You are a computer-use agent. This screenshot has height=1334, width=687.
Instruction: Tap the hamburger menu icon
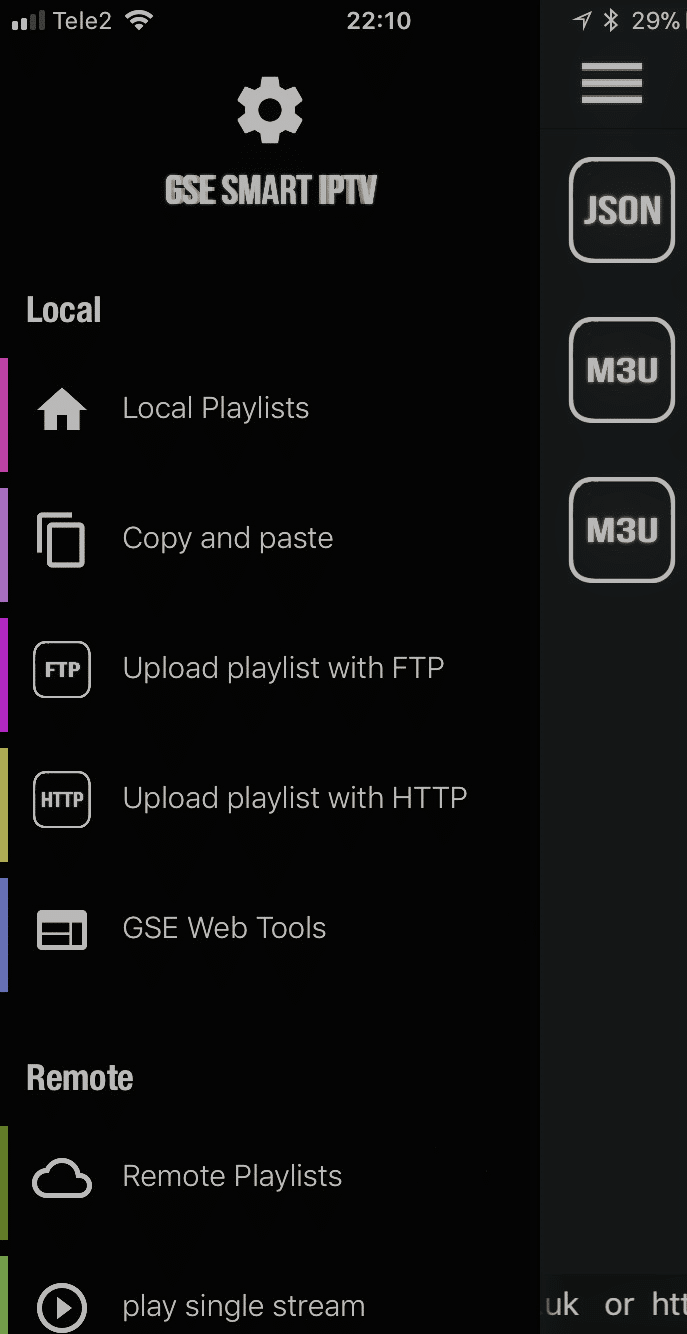click(x=612, y=83)
